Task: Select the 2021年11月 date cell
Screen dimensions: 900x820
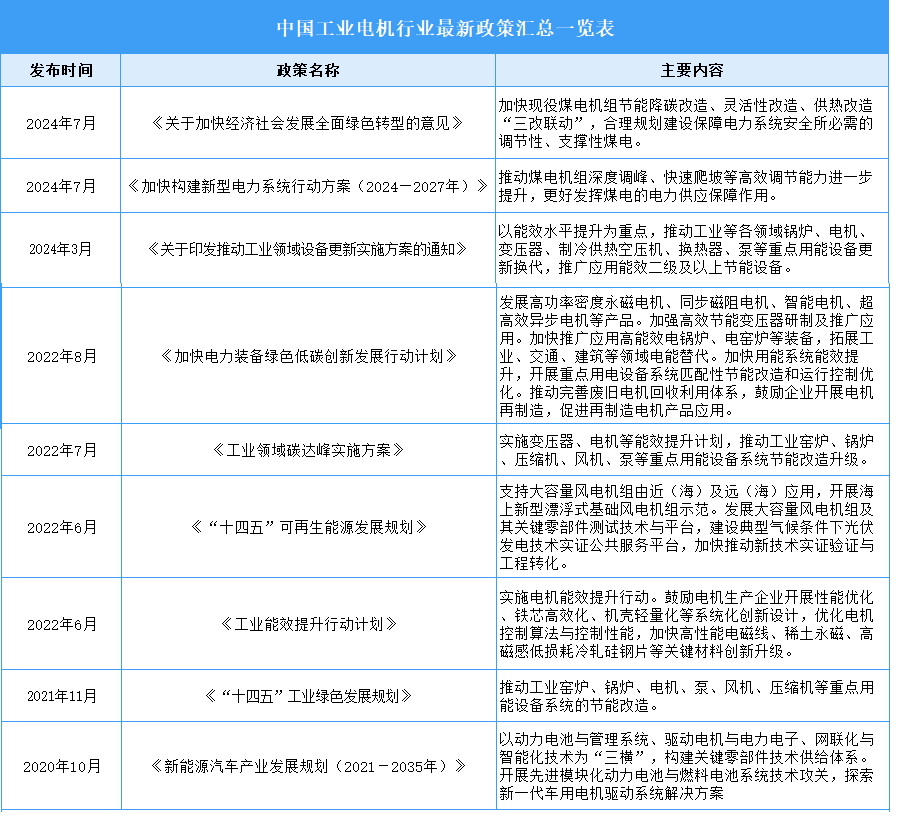Action: point(61,696)
